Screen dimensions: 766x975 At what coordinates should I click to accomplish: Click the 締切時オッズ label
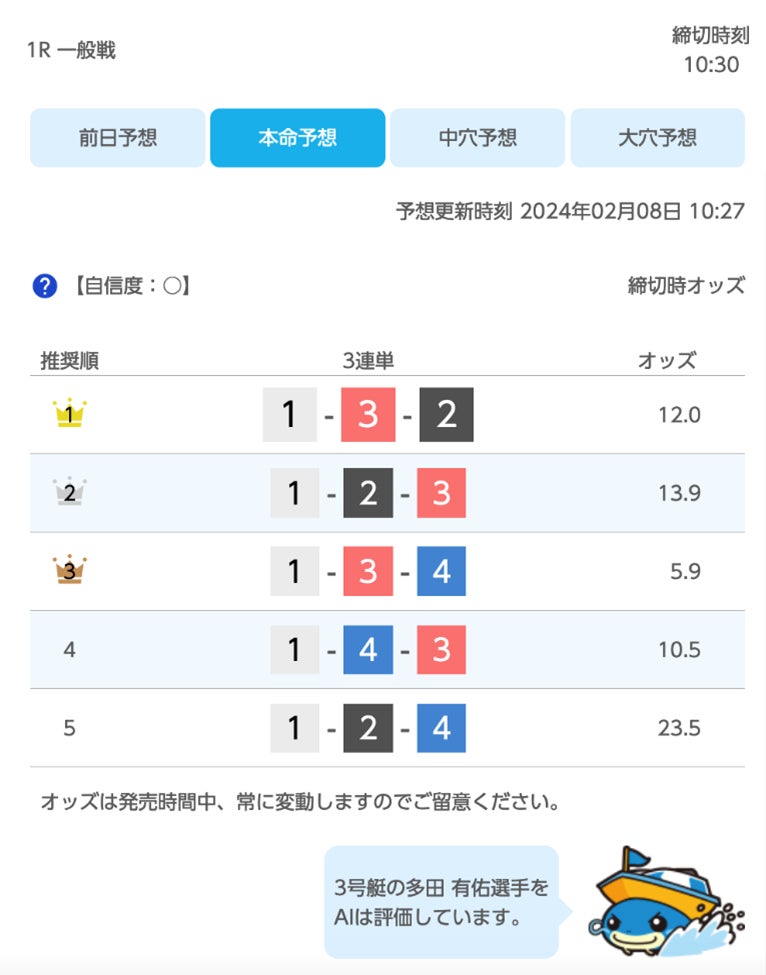[x=686, y=286]
